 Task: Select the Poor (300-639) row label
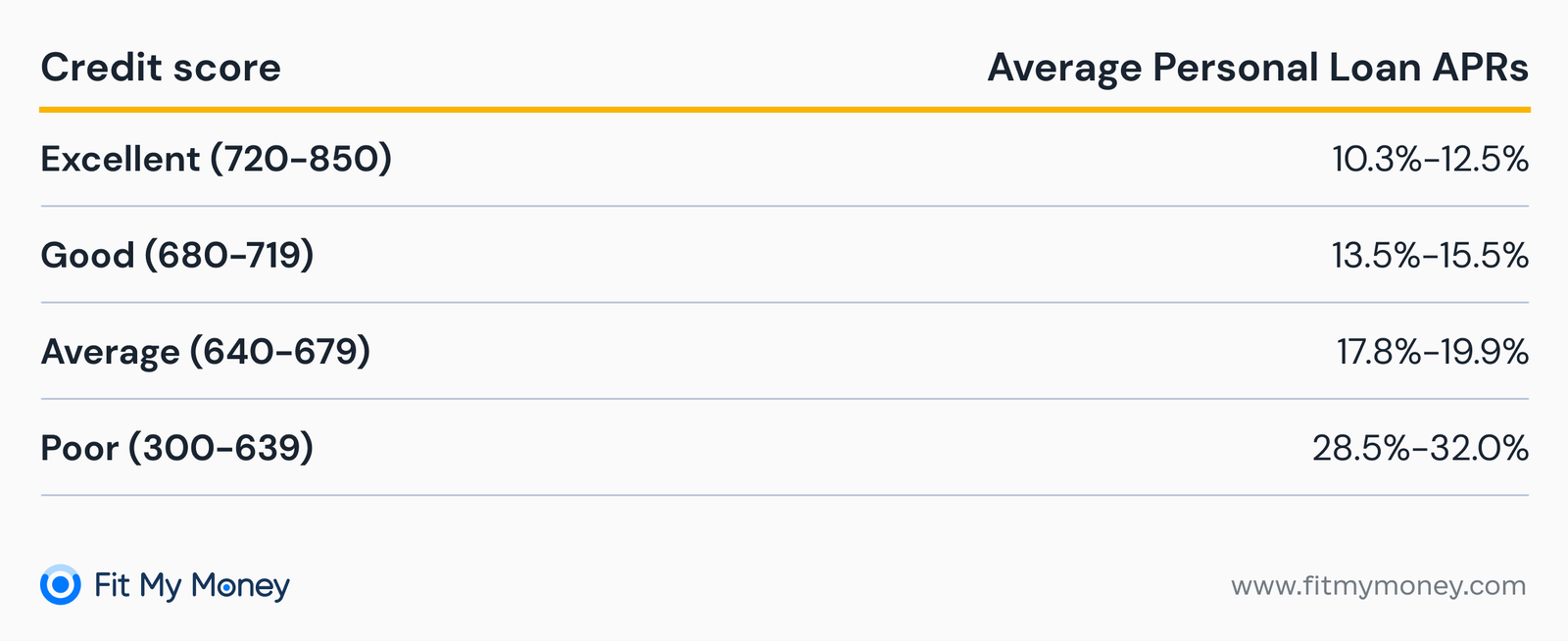(x=177, y=448)
